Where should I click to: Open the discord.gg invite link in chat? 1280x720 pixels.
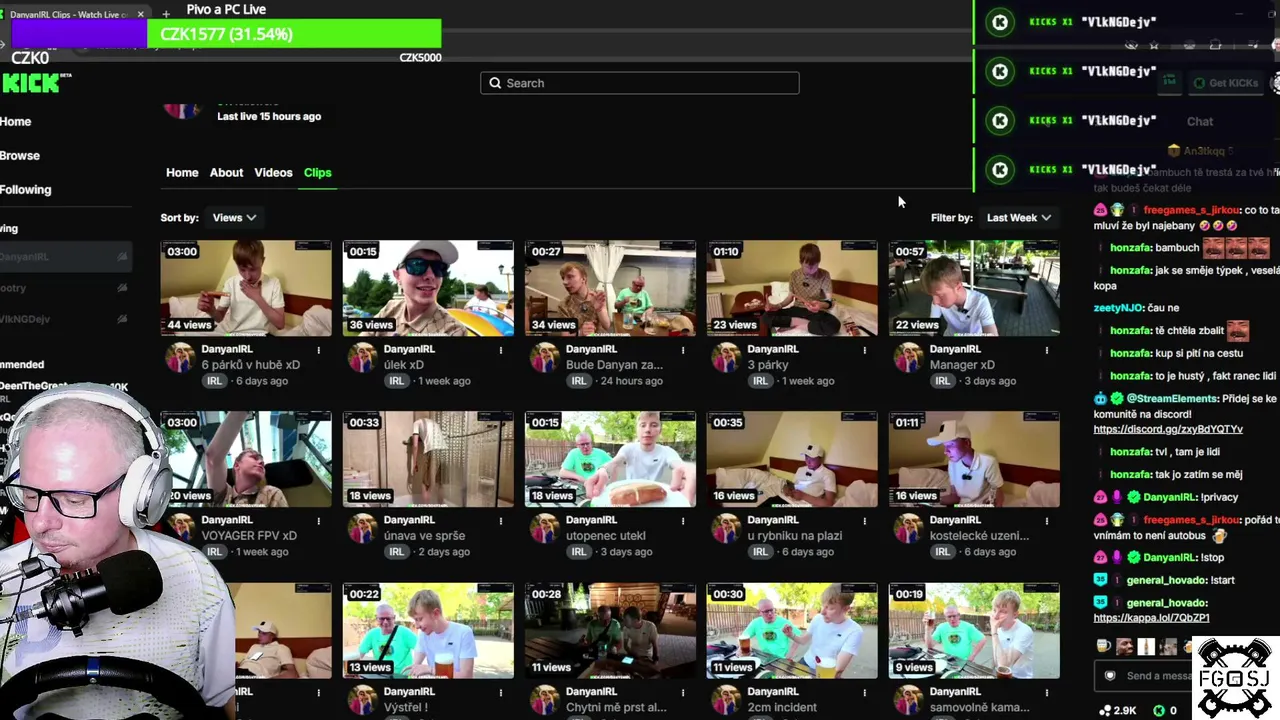click(x=1168, y=429)
